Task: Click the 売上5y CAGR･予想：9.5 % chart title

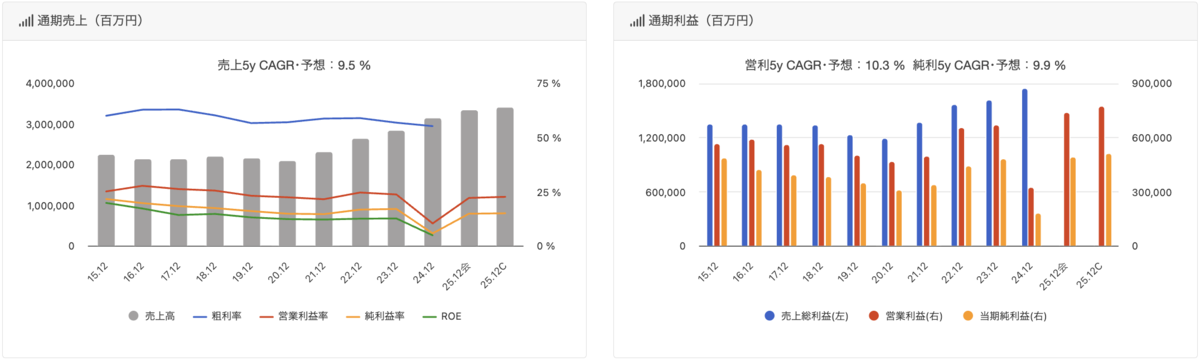Action: click(294, 65)
